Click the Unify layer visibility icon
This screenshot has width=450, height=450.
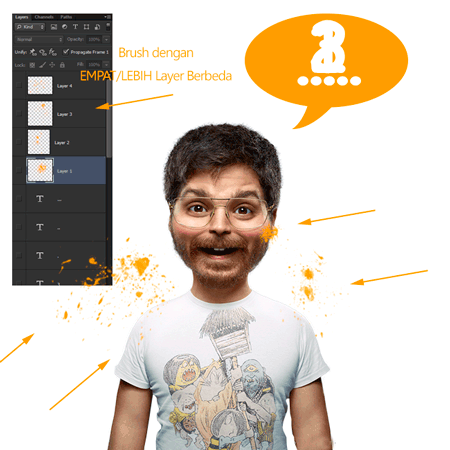click(43, 52)
